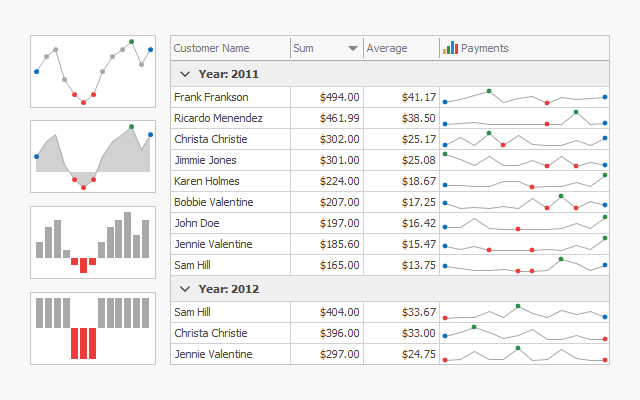Select the win-loss sparkline thumbnail
The height and width of the screenshot is (400, 640).
93,327
